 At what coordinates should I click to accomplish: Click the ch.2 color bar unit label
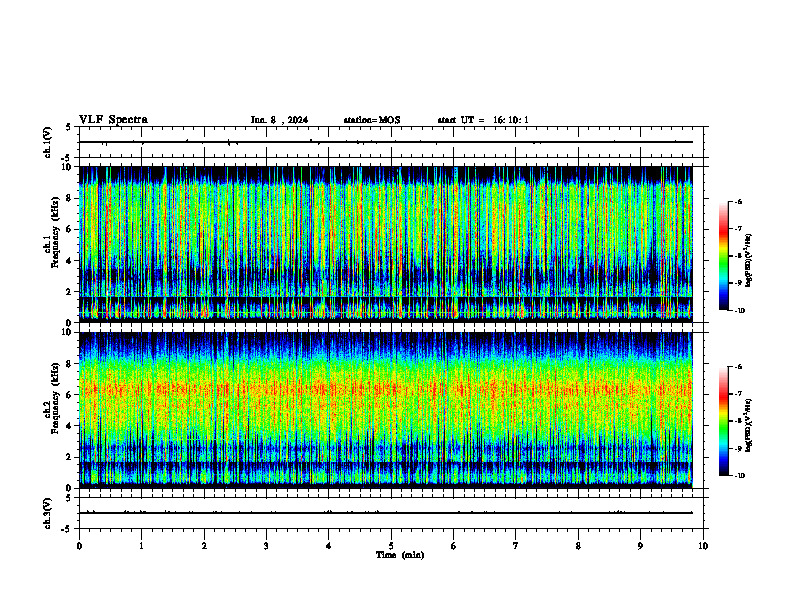click(749, 425)
